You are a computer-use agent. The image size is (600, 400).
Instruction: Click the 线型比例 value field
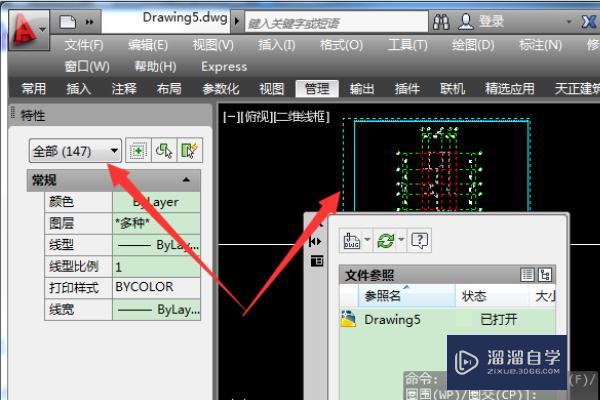pyautogui.click(x=156, y=266)
